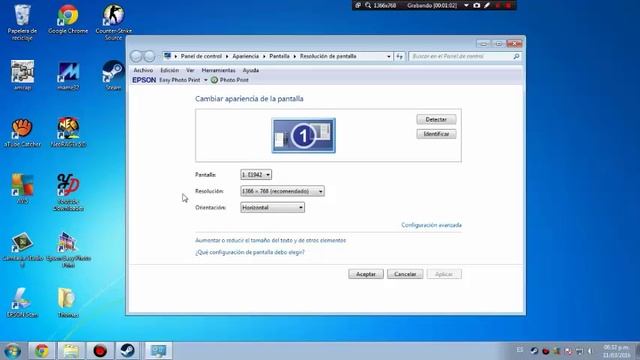Click the Panel de control search field

pos(465,56)
